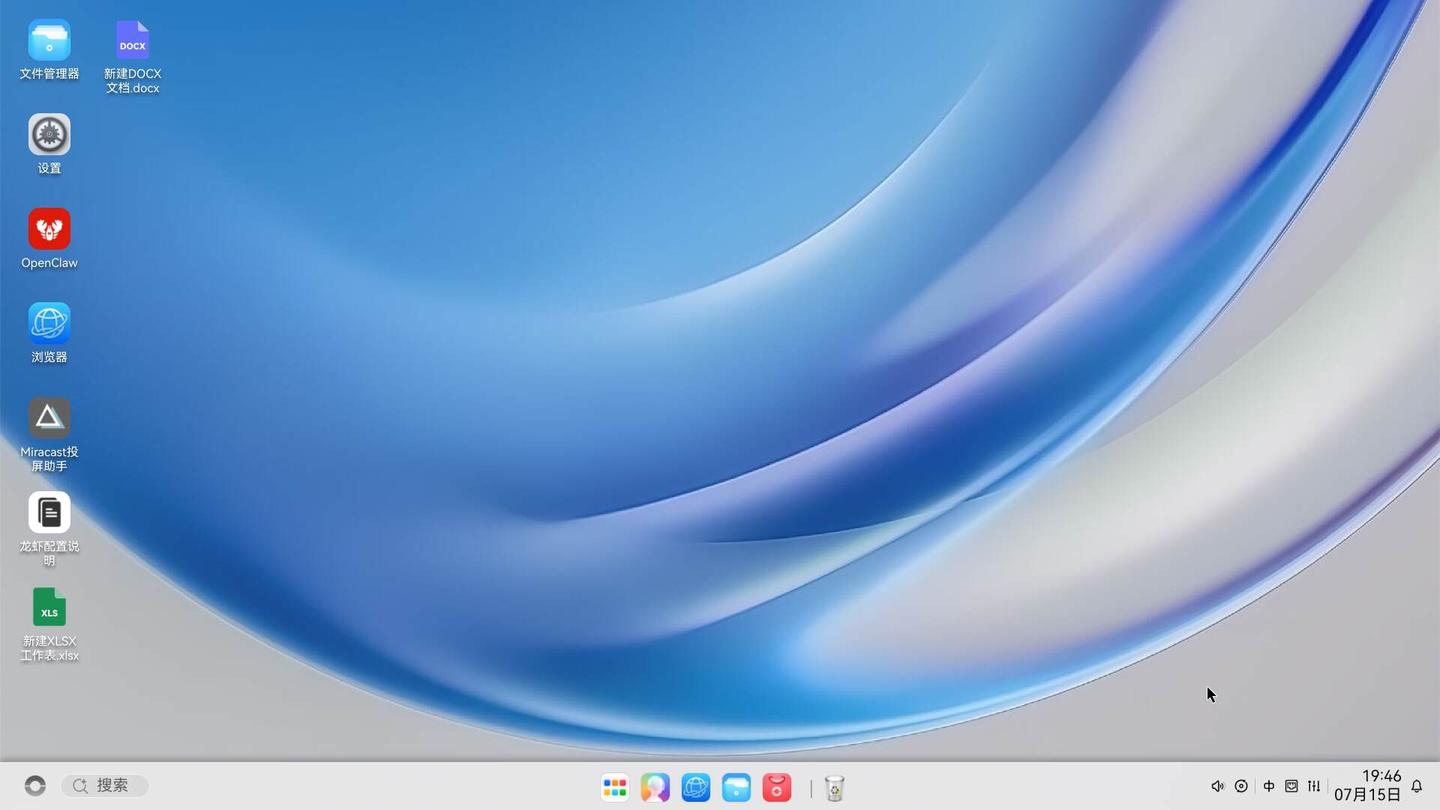Image resolution: width=1440 pixels, height=810 pixels.
Task: Open the control center sliders icon
Action: (1314, 786)
